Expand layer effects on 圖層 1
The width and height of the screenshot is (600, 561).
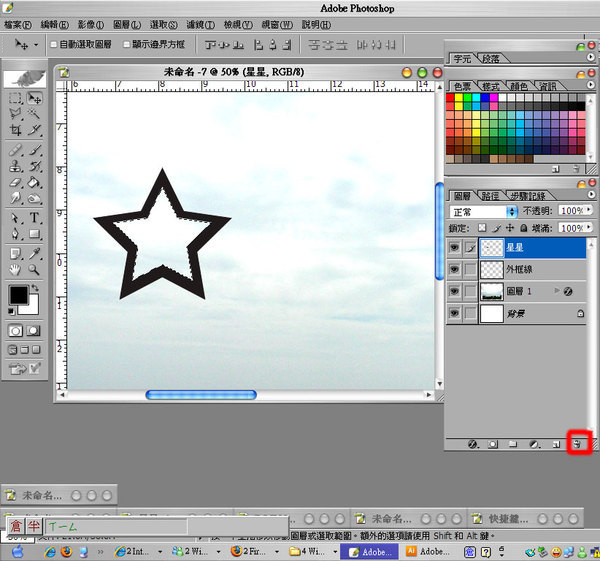(x=558, y=291)
